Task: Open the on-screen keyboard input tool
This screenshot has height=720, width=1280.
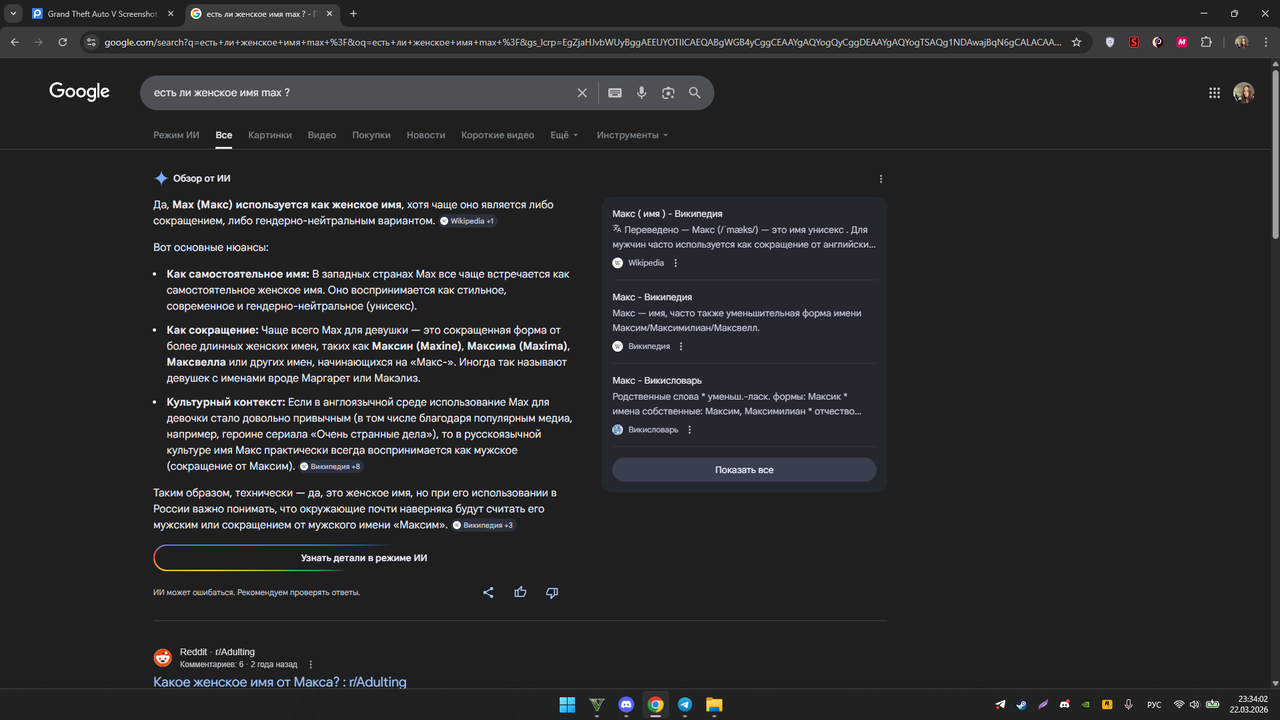Action: coord(615,93)
